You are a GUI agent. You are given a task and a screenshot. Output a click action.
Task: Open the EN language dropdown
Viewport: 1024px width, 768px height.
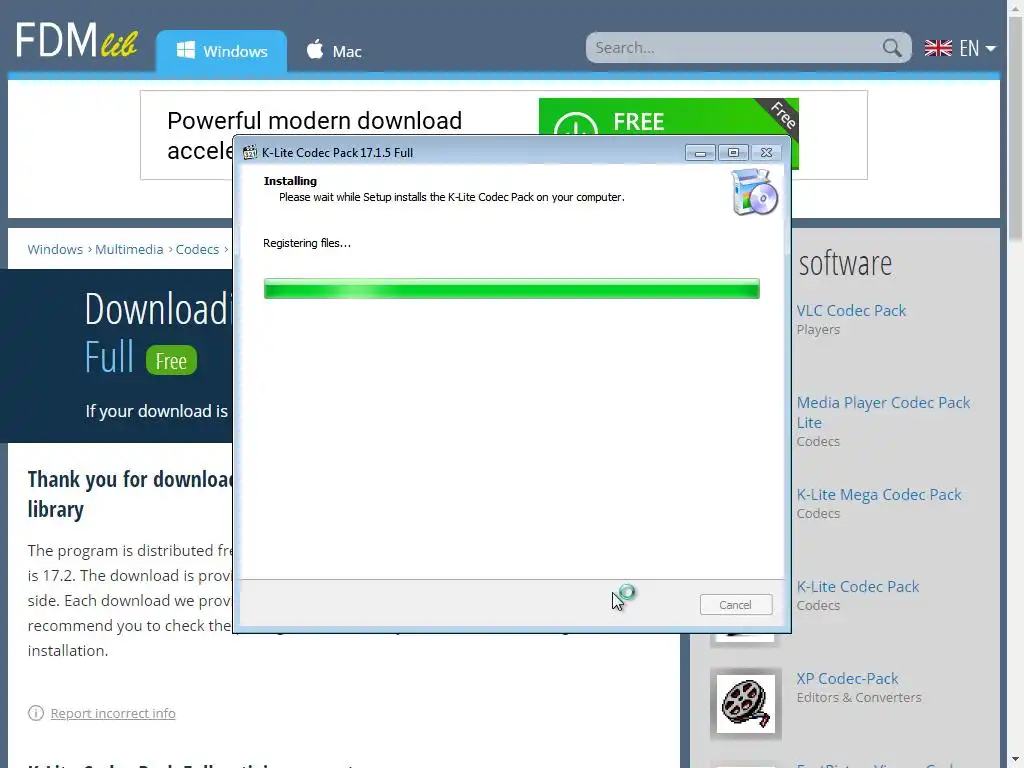click(977, 48)
